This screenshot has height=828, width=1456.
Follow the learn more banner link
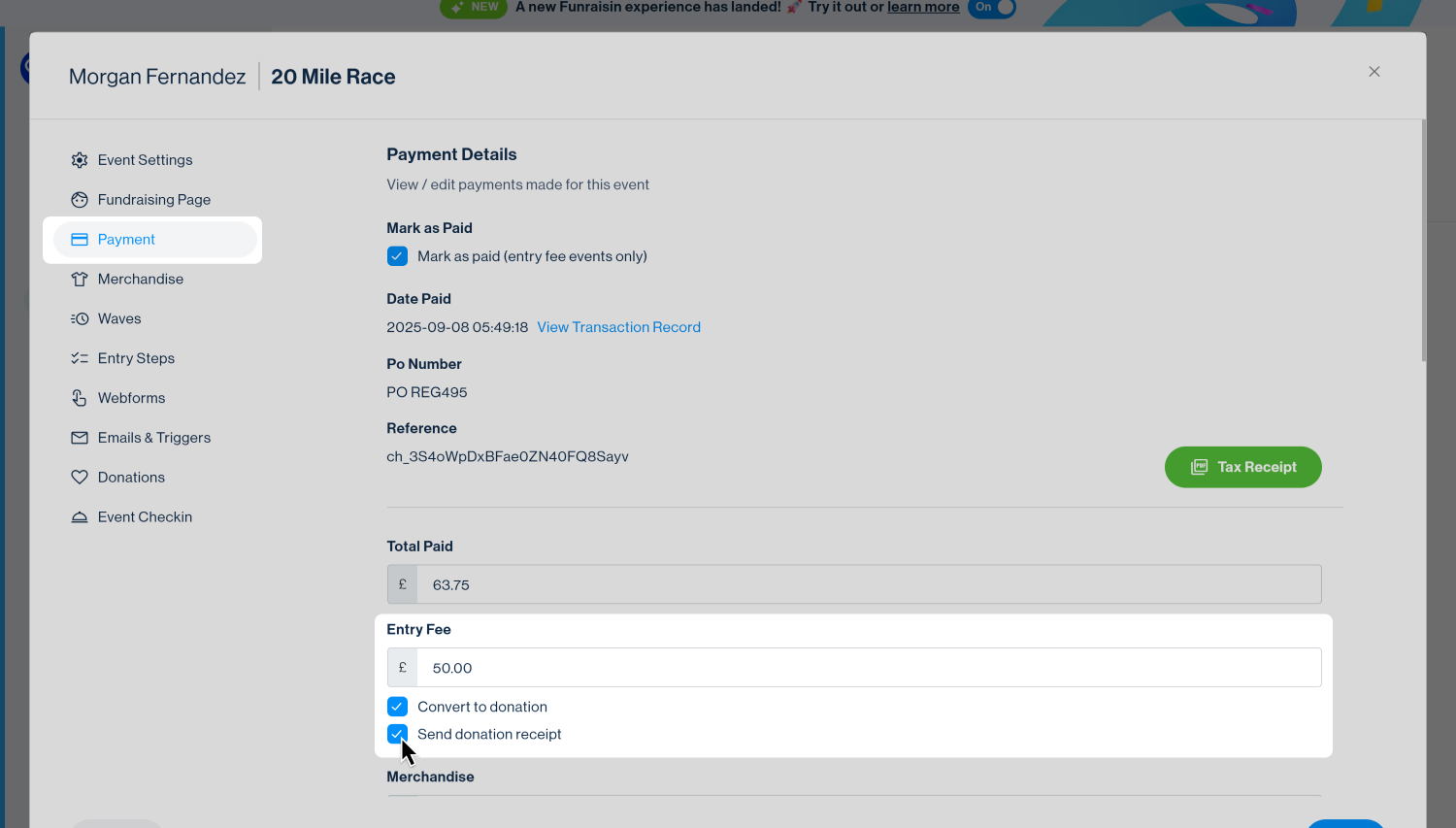coord(923,8)
